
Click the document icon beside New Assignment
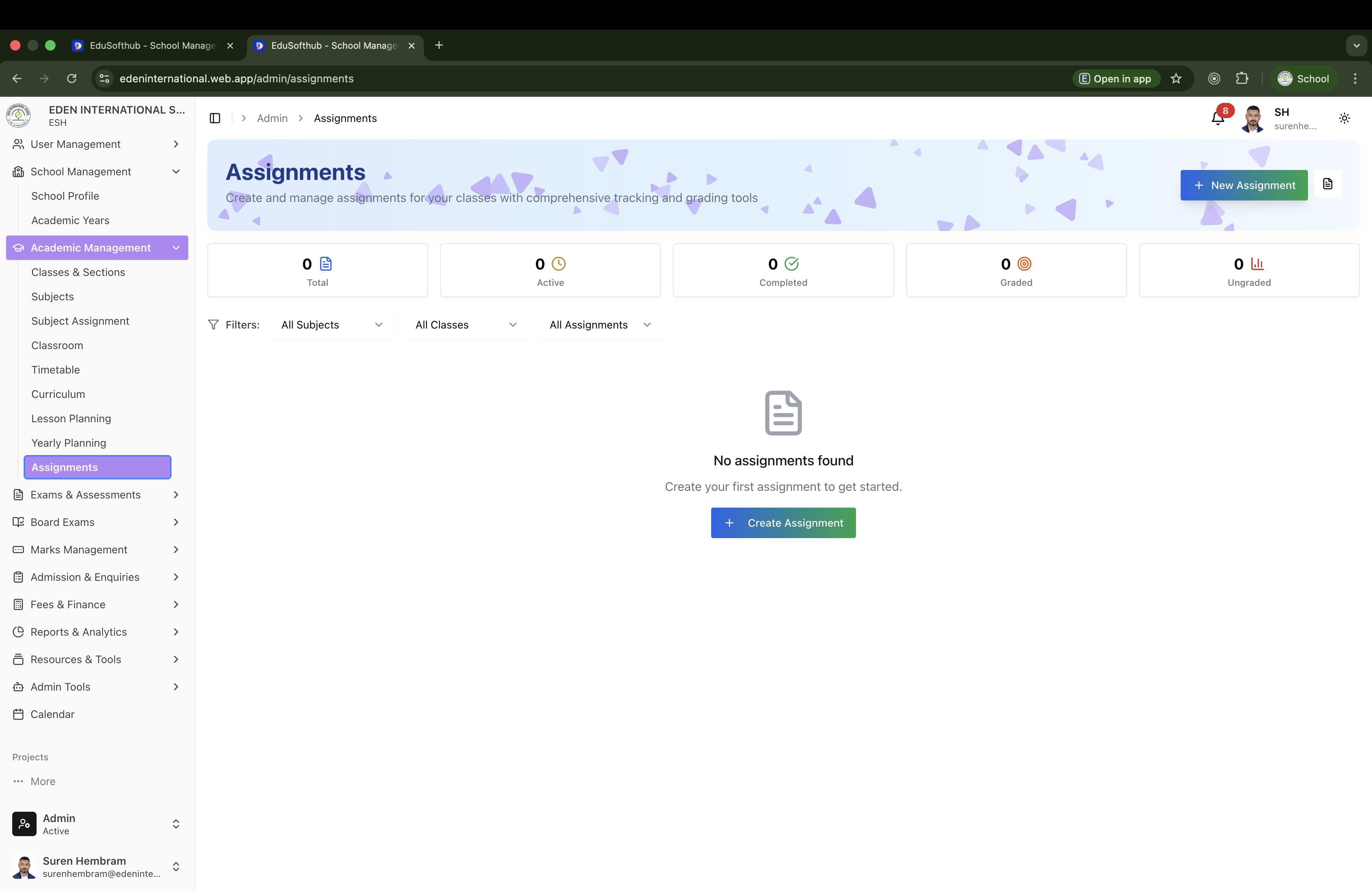point(1328,184)
